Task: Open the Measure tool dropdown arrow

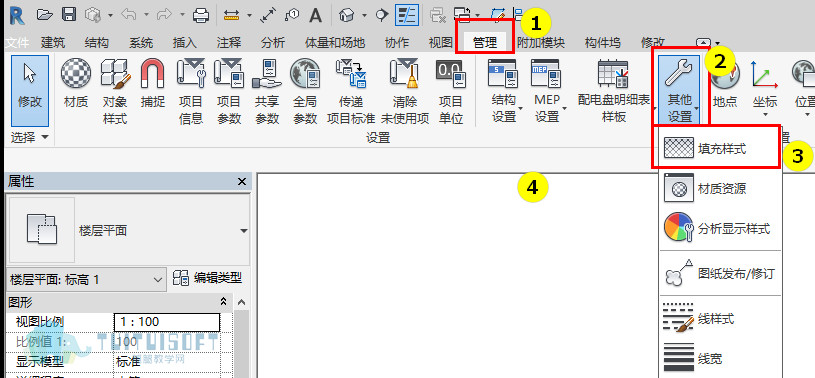Action: click(x=249, y=15)
